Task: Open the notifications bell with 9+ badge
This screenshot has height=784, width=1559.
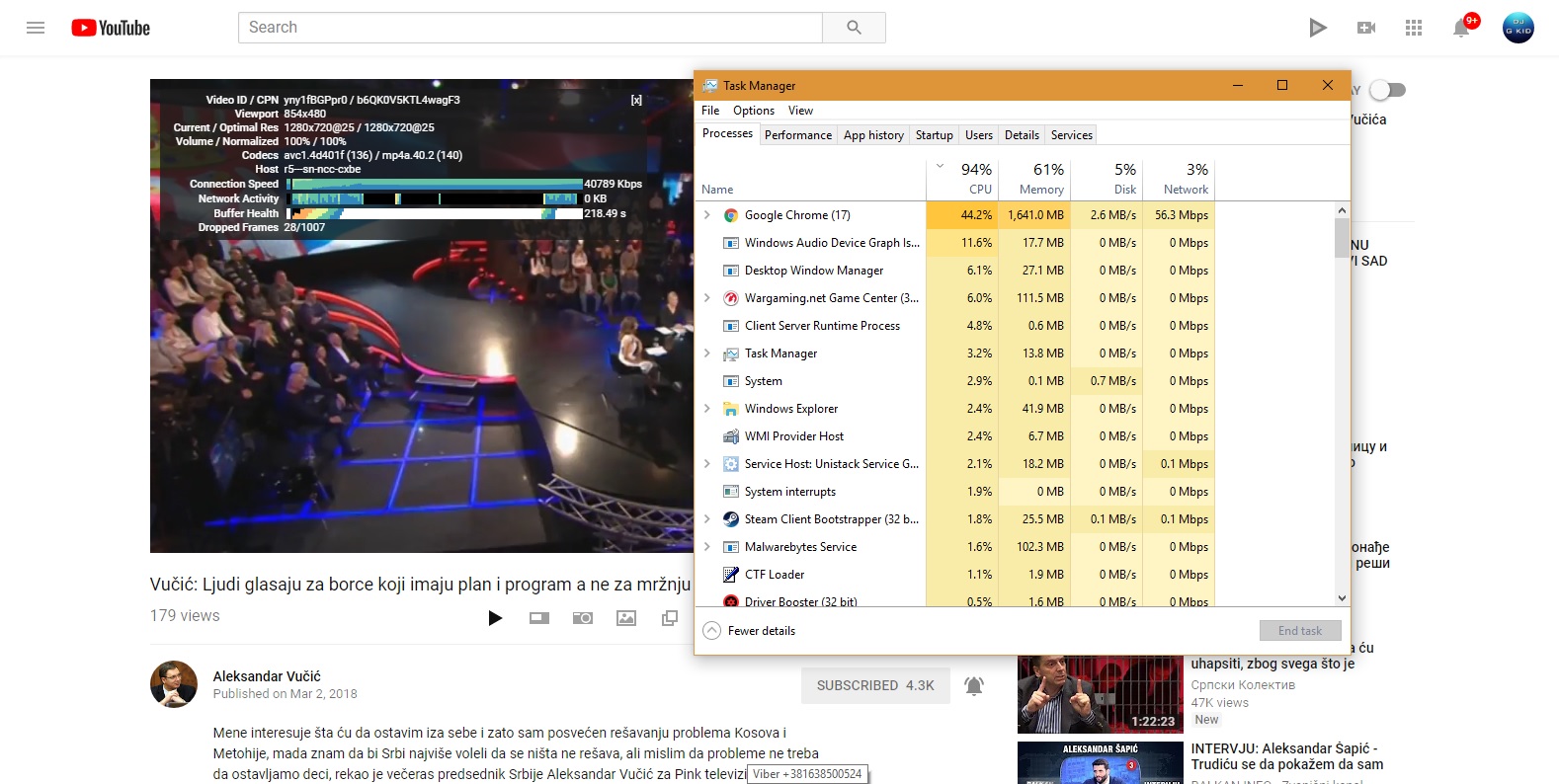Action: [x=1462, y=28]
